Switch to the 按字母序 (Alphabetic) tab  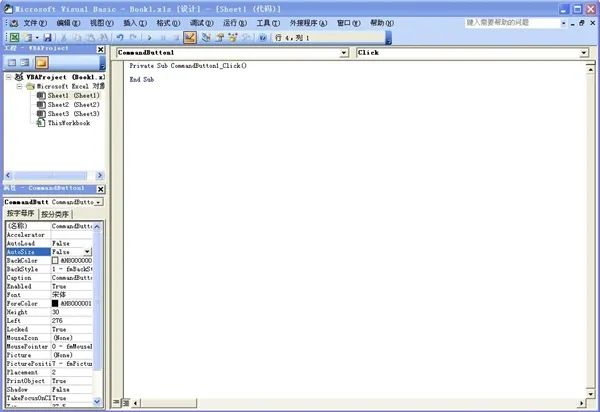21,213
